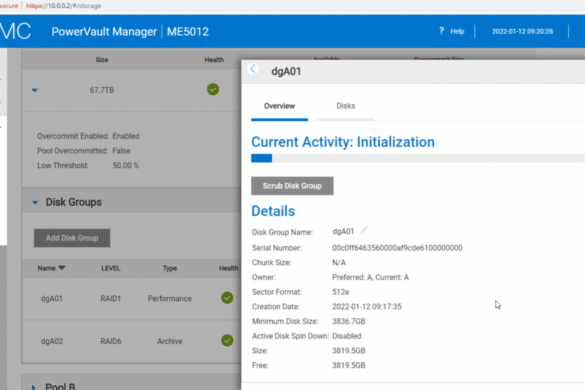The width and height of the screenshot is (585, 390).
Task: Click the Type column header
Action: point(170,268)
